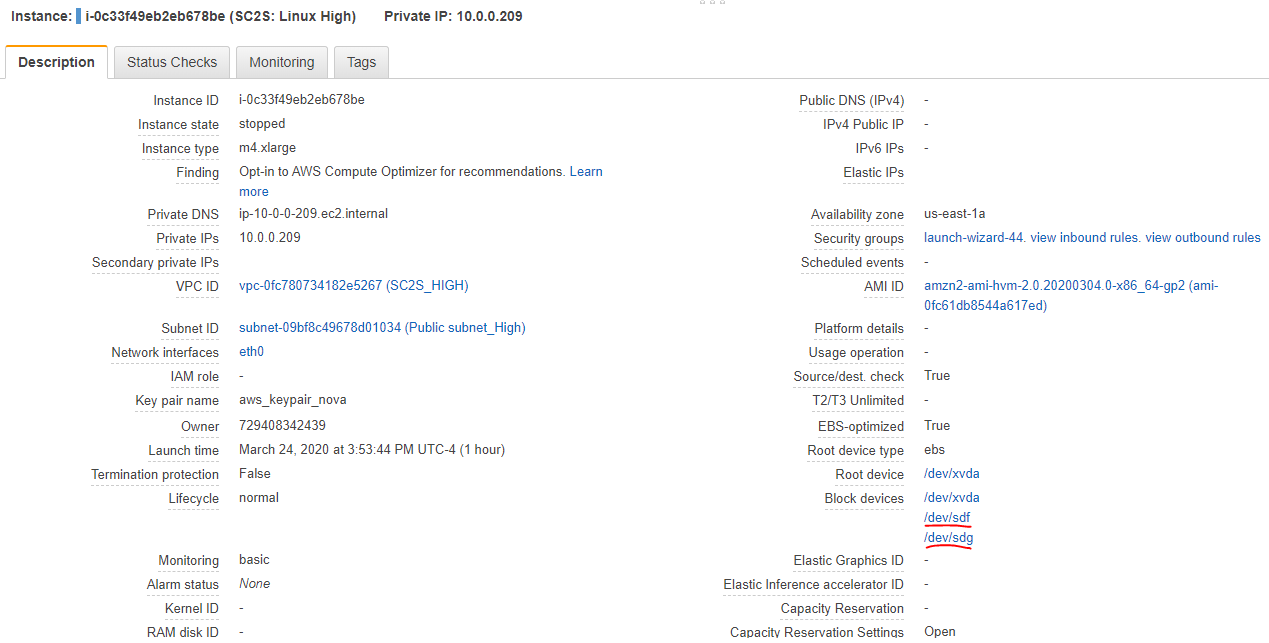This screenshot has height=643, width=1269.
Task: Click the Termination protection value False
Action: (x=255, y=474)
